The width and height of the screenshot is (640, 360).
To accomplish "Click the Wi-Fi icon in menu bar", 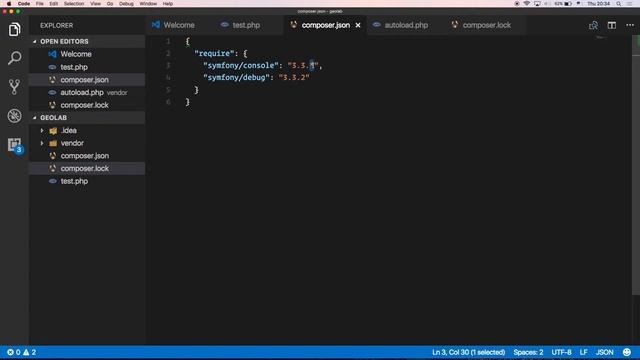I will pos(527,4).
